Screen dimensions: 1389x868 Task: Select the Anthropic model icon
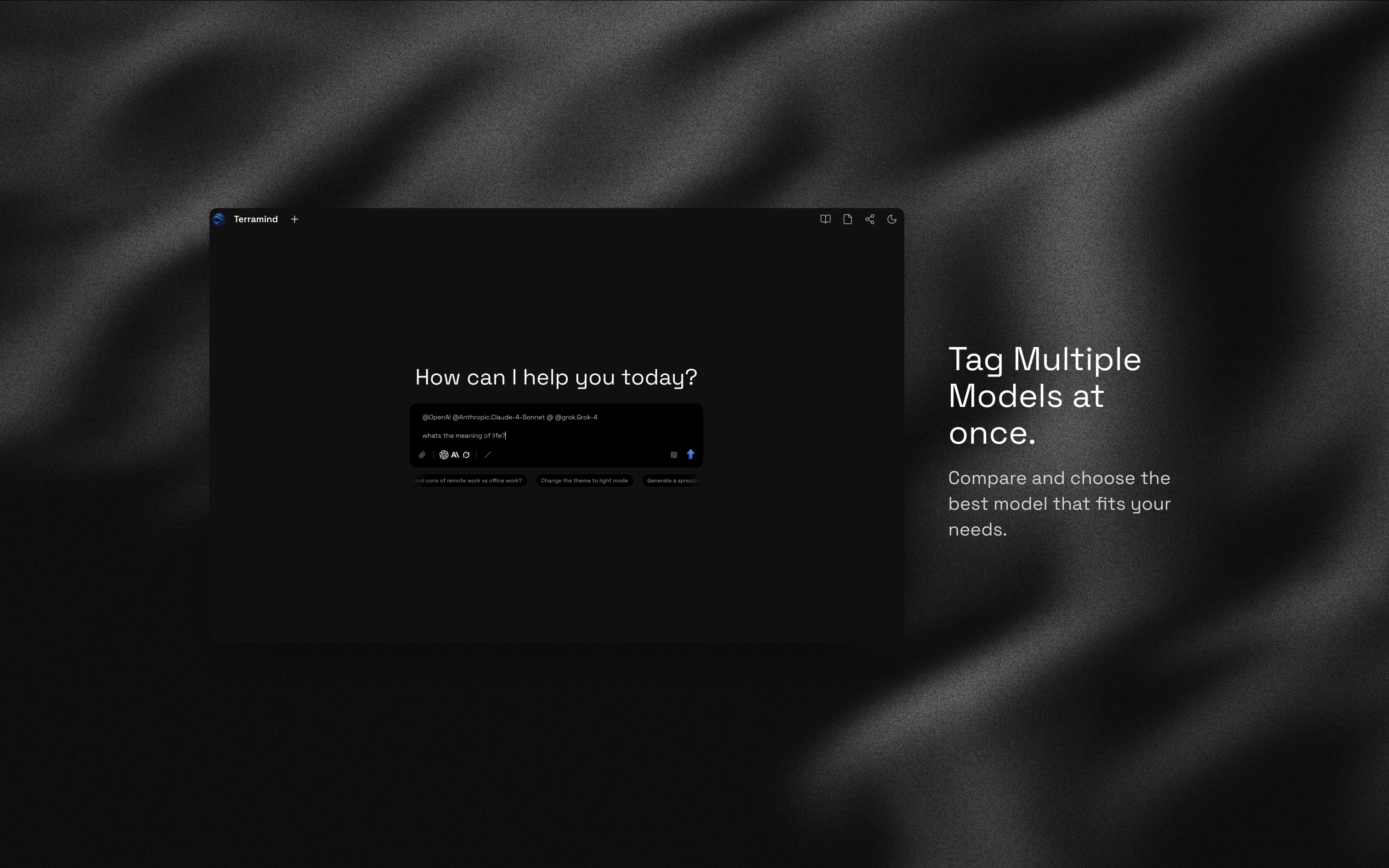[x=455, y=455]
